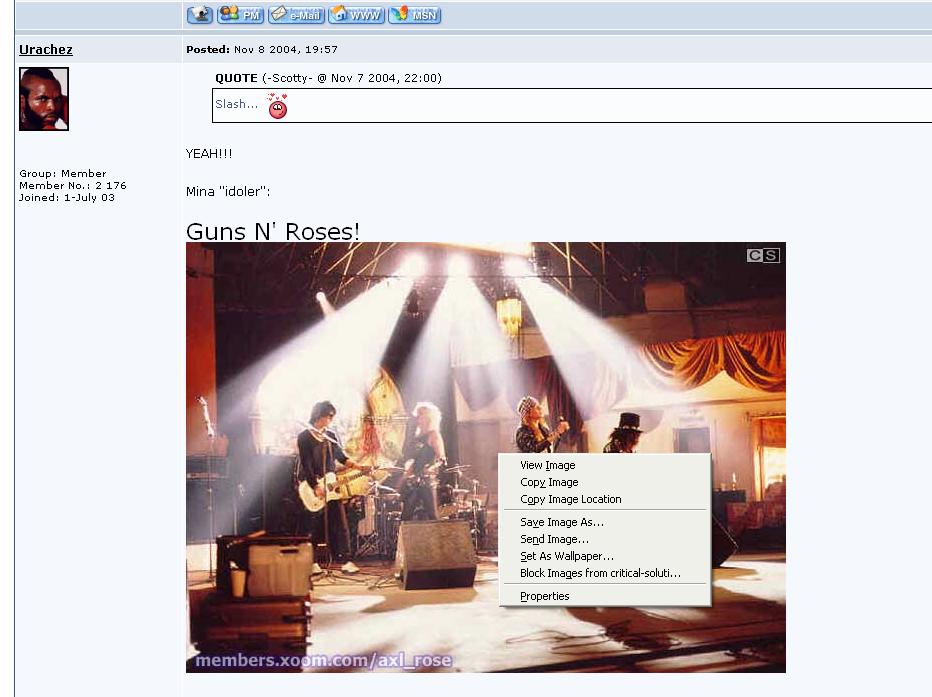The height and width of the screenshot is (697, 932).
Task: Open the Urachez username link
Action: click(x=46, y=49)
